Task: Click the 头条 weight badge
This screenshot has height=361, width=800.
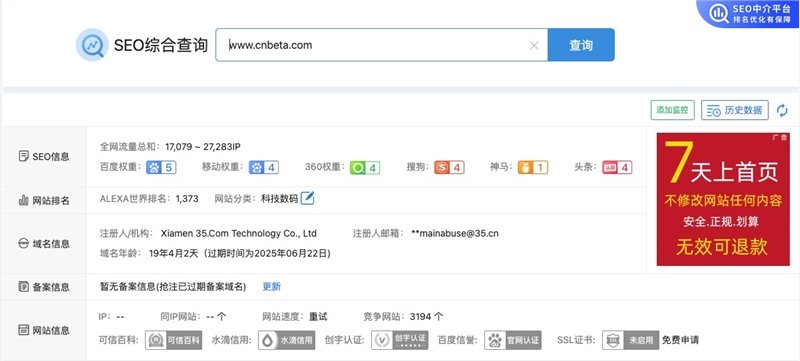Action: [617, 167]
